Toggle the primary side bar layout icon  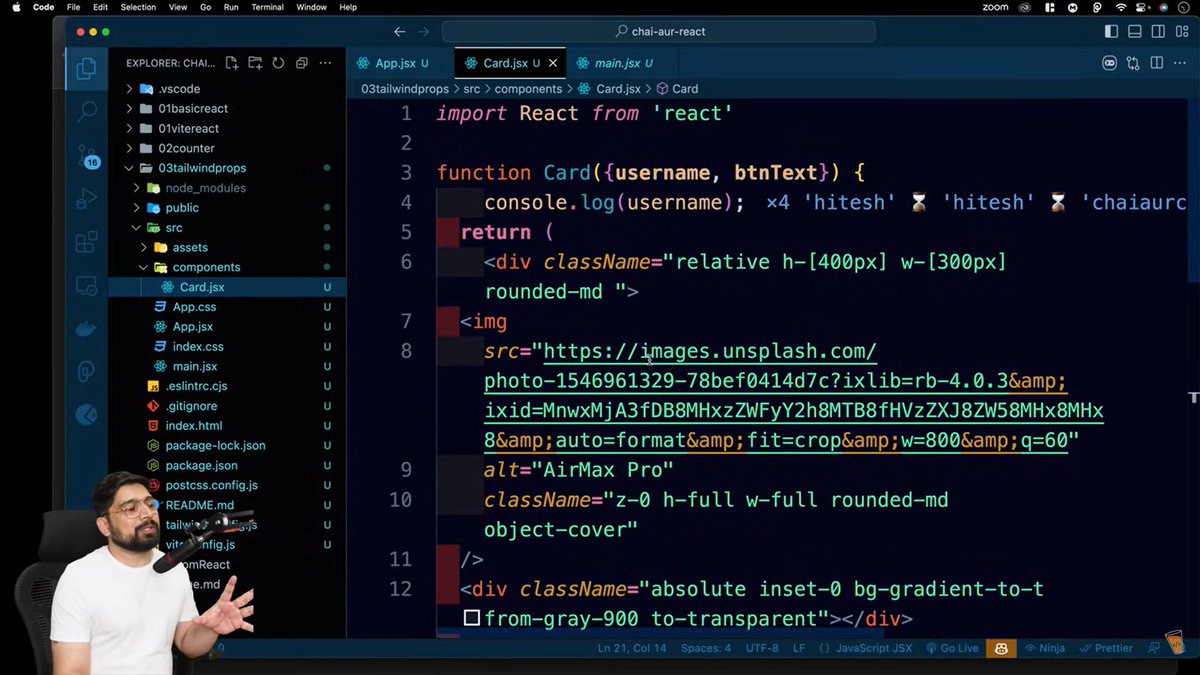pos(1111,32)
